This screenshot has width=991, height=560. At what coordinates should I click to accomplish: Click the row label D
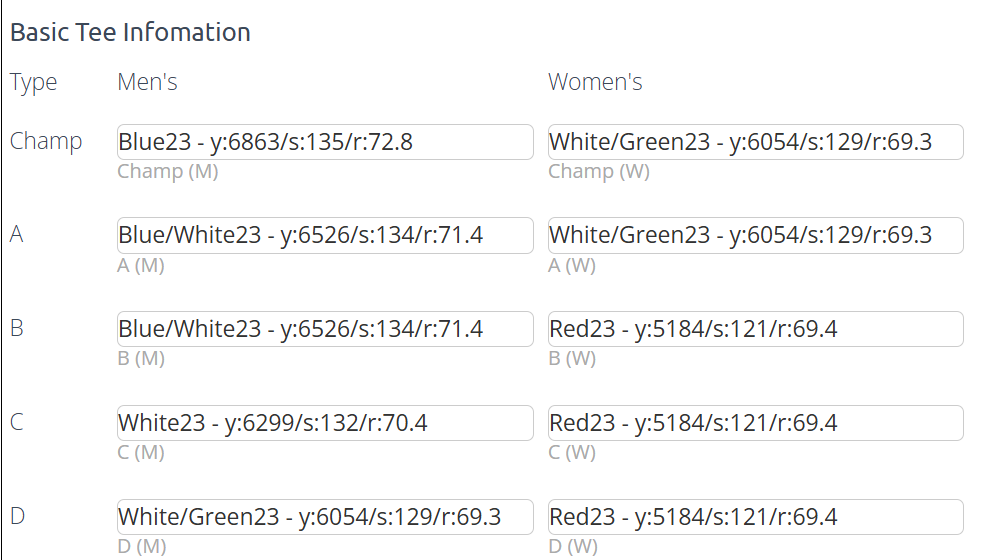click(x=18, y=516)
